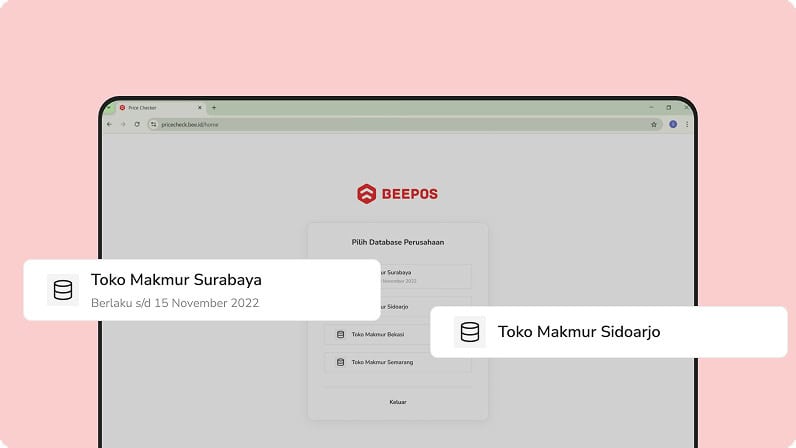Select the enlarged Toko Makmur Sidoarjo card
Screen dimensions: 796x448
click(609, 332)
